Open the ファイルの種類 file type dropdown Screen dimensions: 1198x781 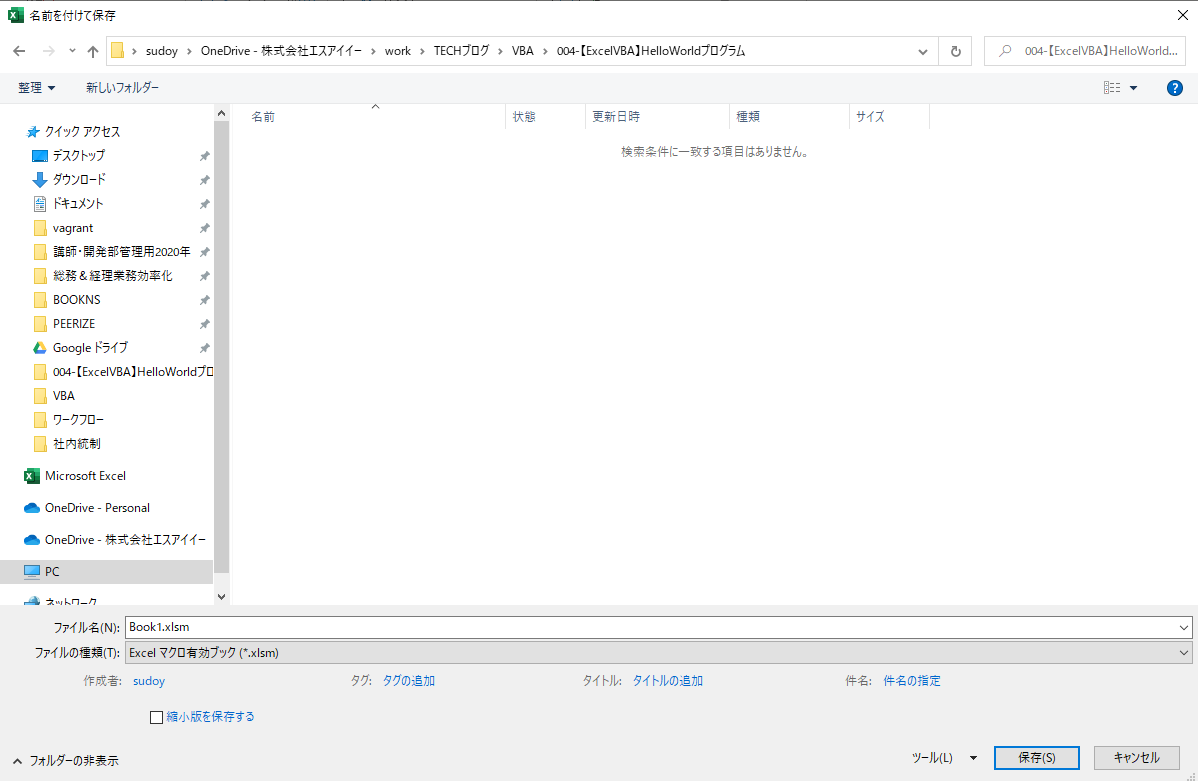pos(658,653)
